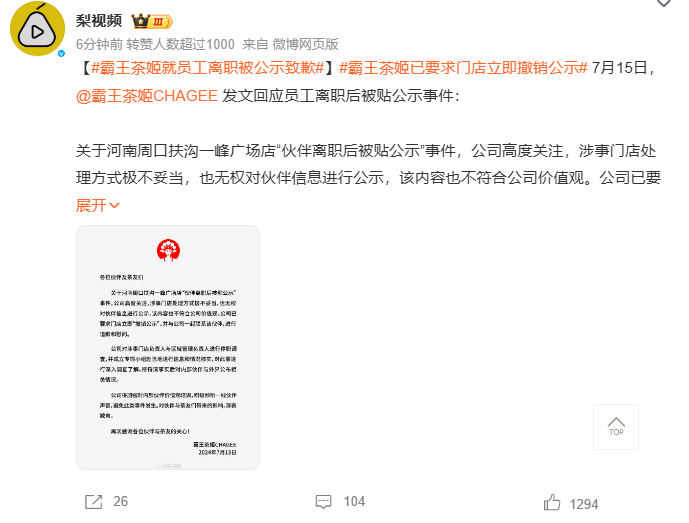689x523 pixels.
Task: Click the repost count 26
Action: (120, 501)
